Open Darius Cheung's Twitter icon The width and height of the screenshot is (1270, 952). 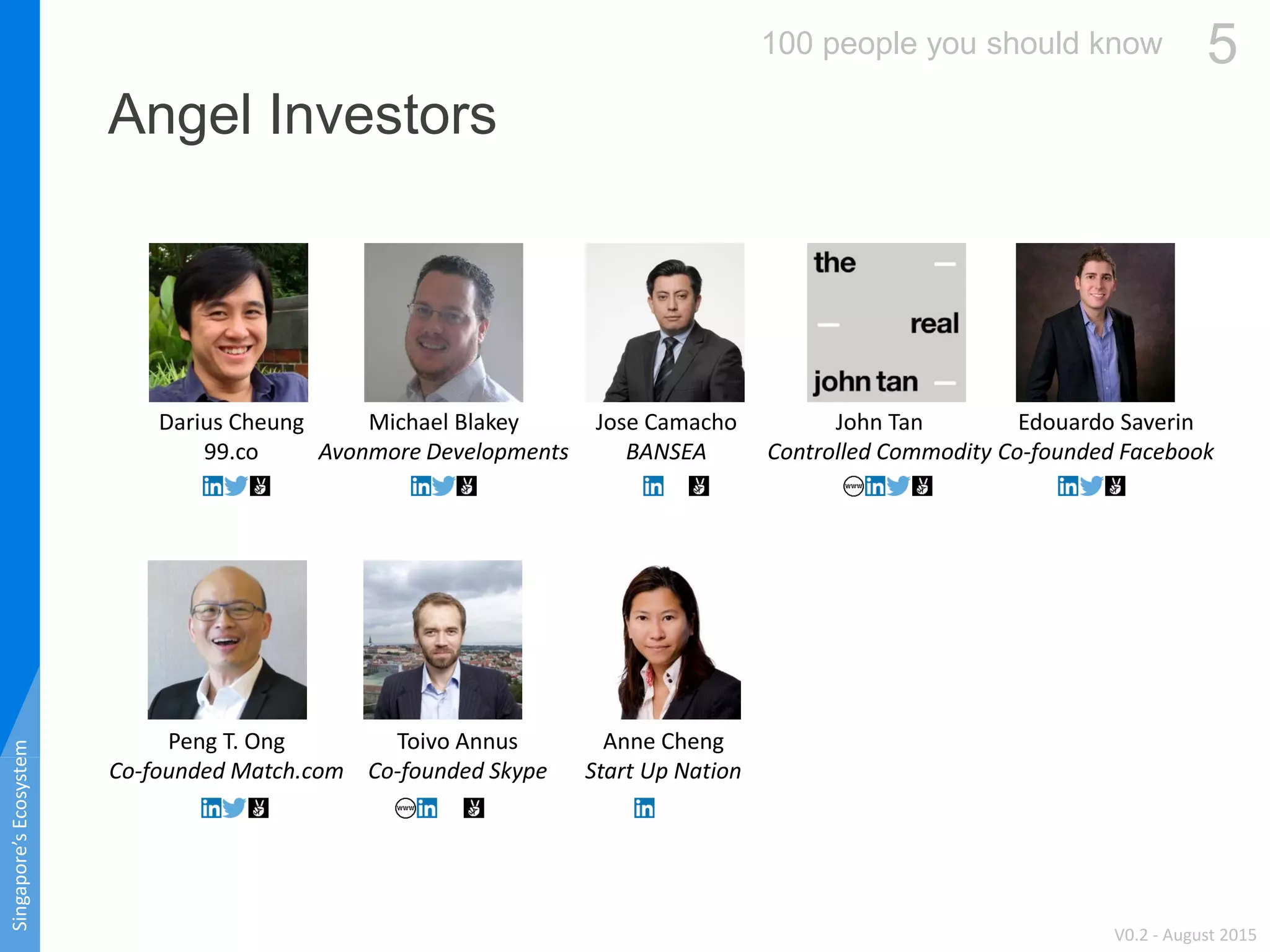point(236,486)
